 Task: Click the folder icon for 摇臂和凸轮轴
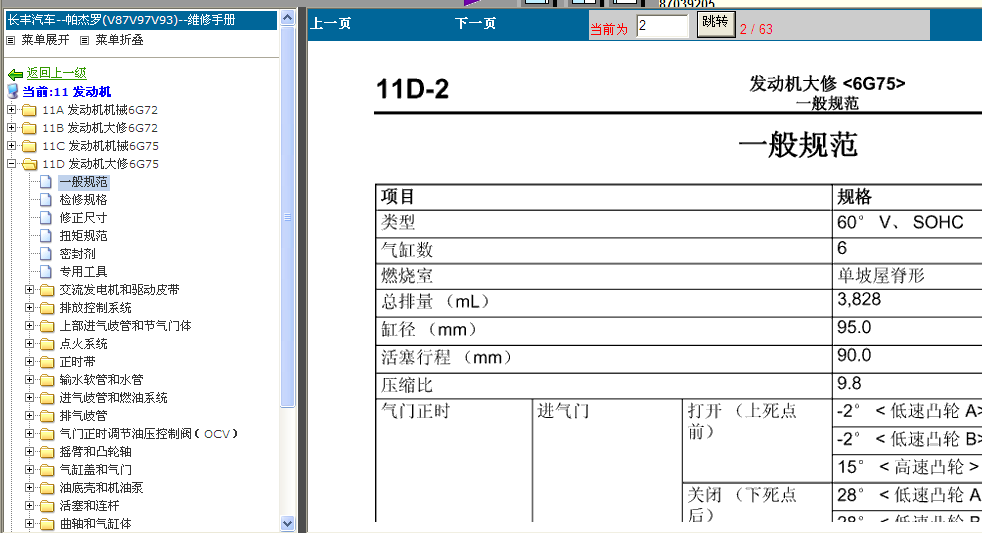[x=47, y=452]
